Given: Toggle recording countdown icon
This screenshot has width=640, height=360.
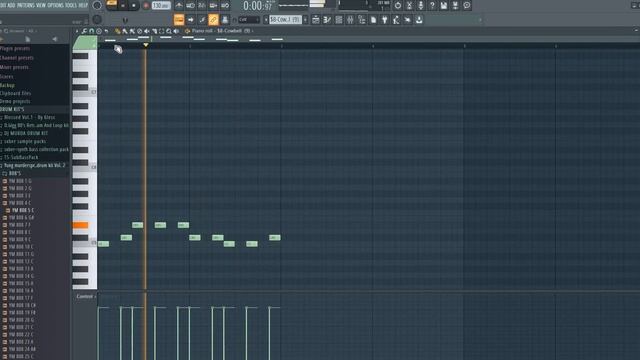Looking at the screenshot, I should (202, 5).
